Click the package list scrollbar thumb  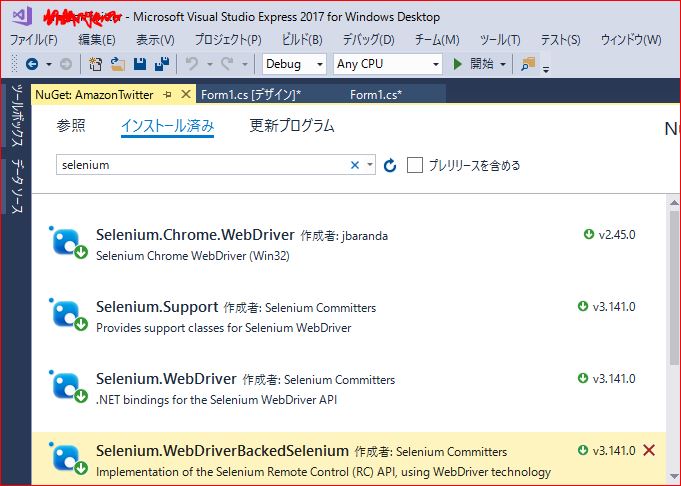point(674,289)
